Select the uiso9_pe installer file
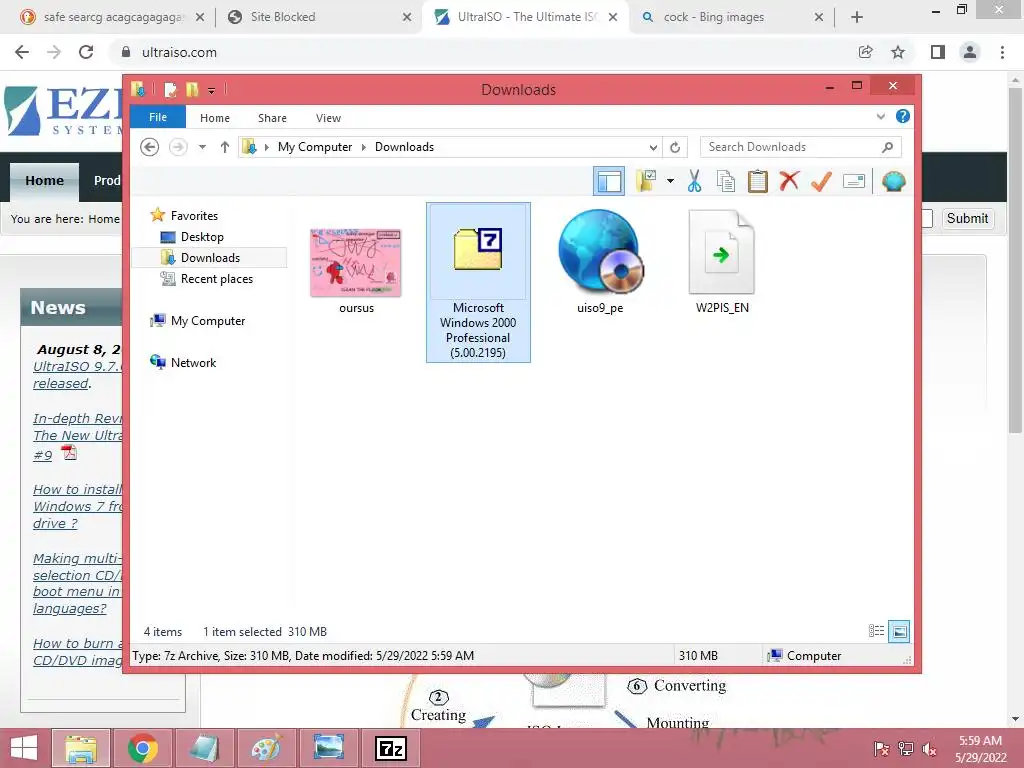Image resolution: width=1024 pixels, height=768 pixels. (x=600, y=261)
